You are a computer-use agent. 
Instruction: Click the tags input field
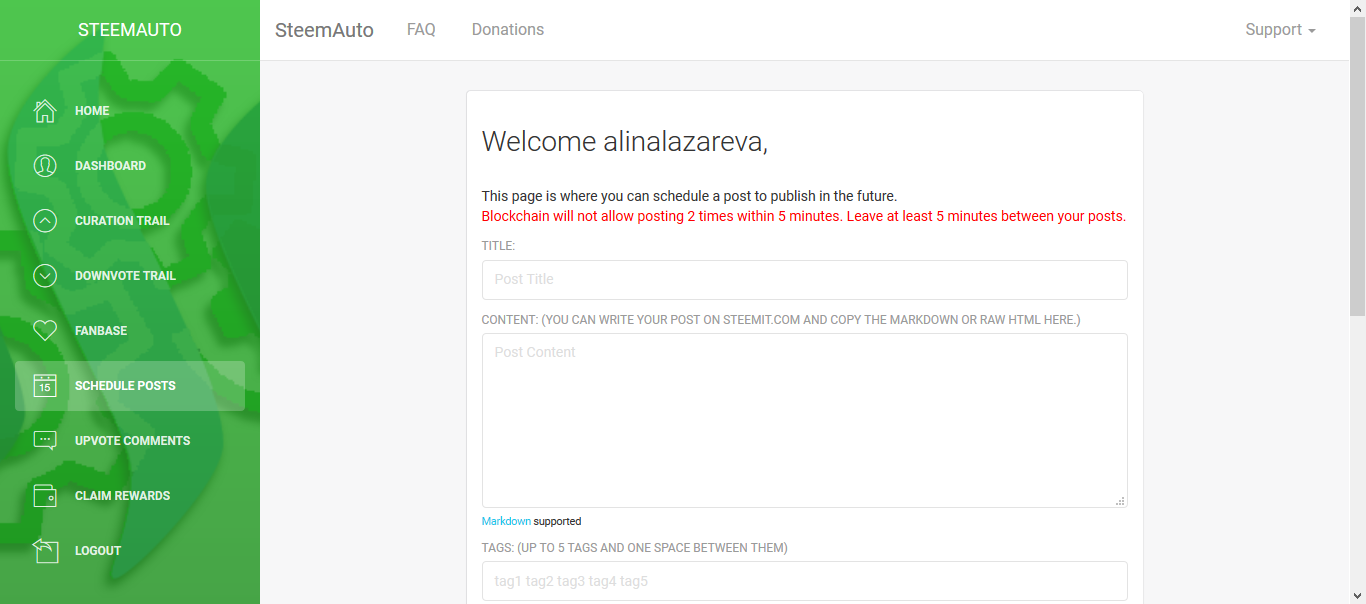tap(804, 581)
